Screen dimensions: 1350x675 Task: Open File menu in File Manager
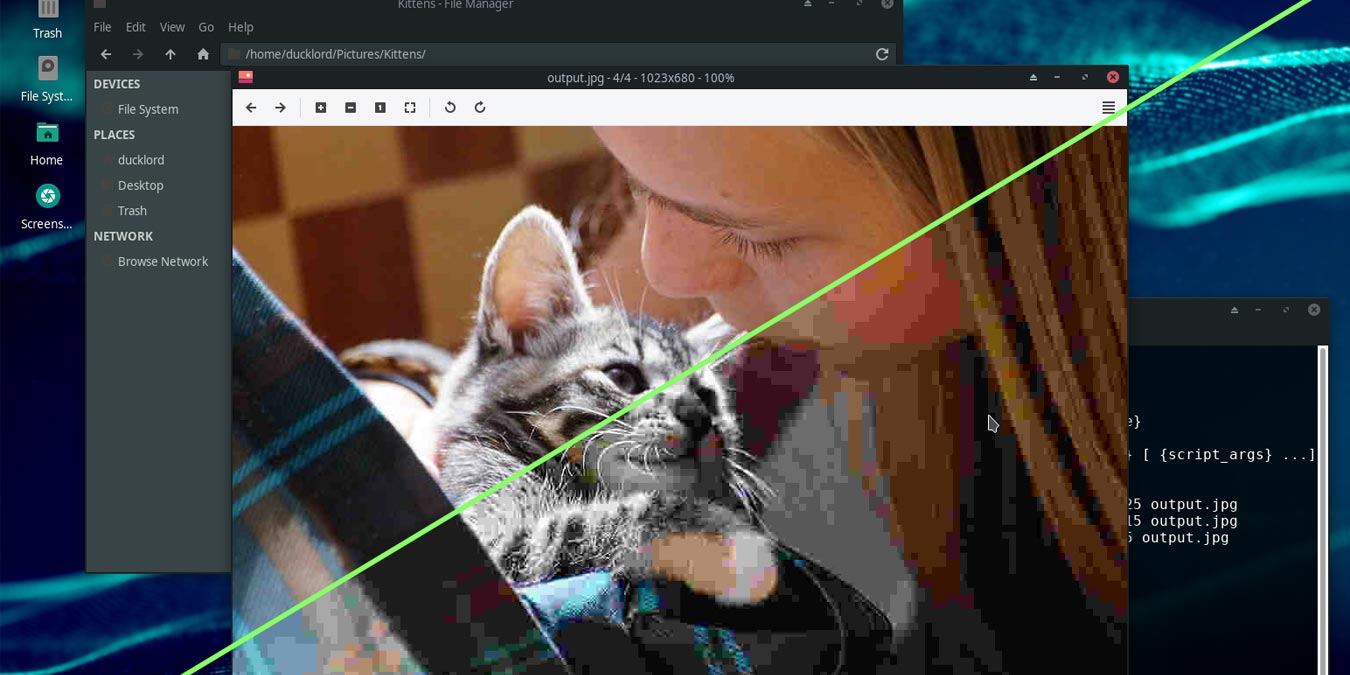pos(102,27)
